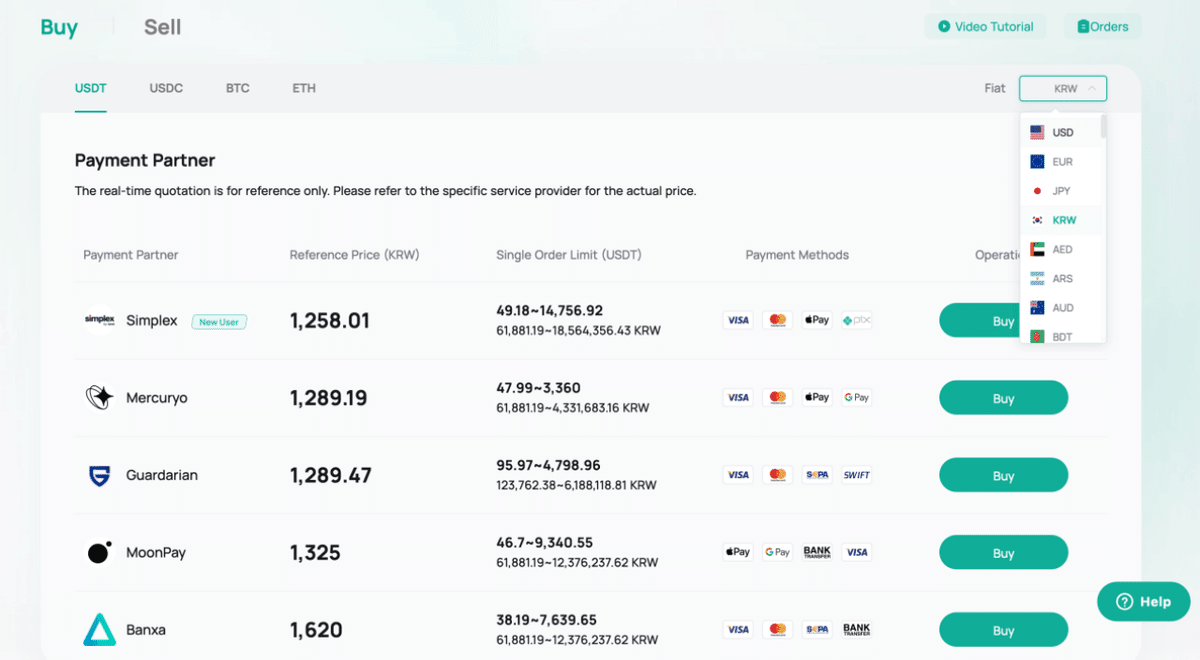Click the Simplex partner logo

pos(100,320)
